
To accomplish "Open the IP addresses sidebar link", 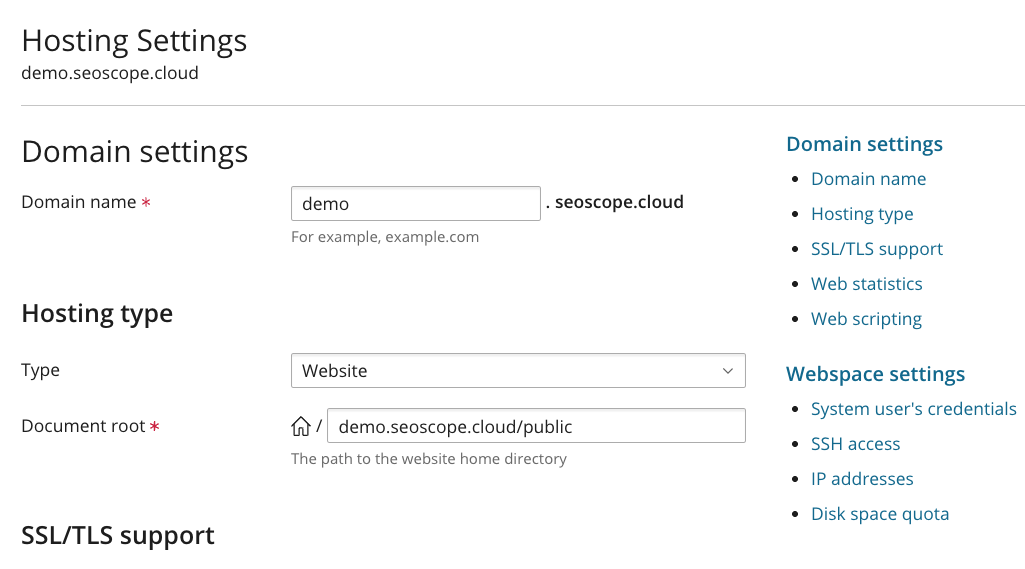I will (862, 479).
